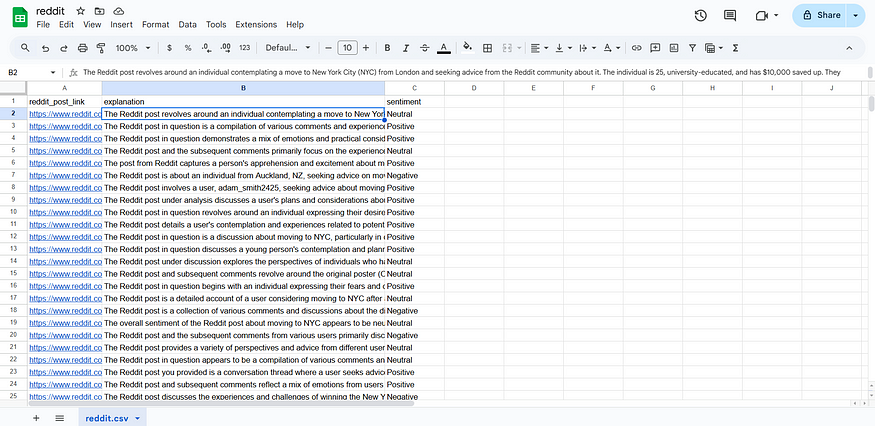Open the text color picker
This screenshot has height=426, width=875.
pos(444,48)
